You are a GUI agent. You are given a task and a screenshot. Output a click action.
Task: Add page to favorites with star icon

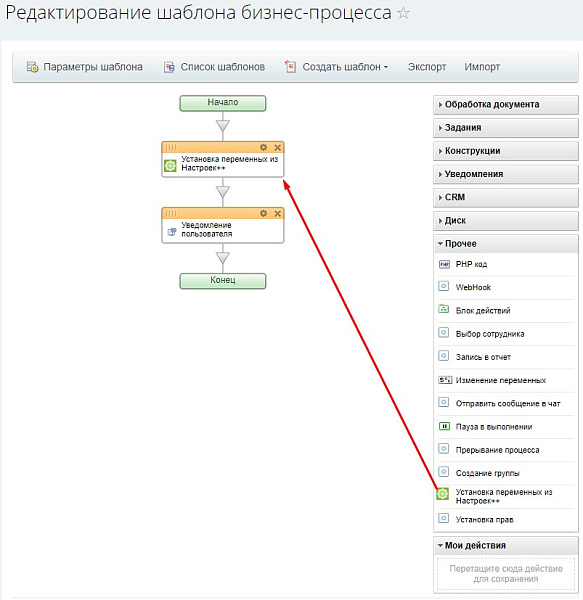(x=403, y=13)
